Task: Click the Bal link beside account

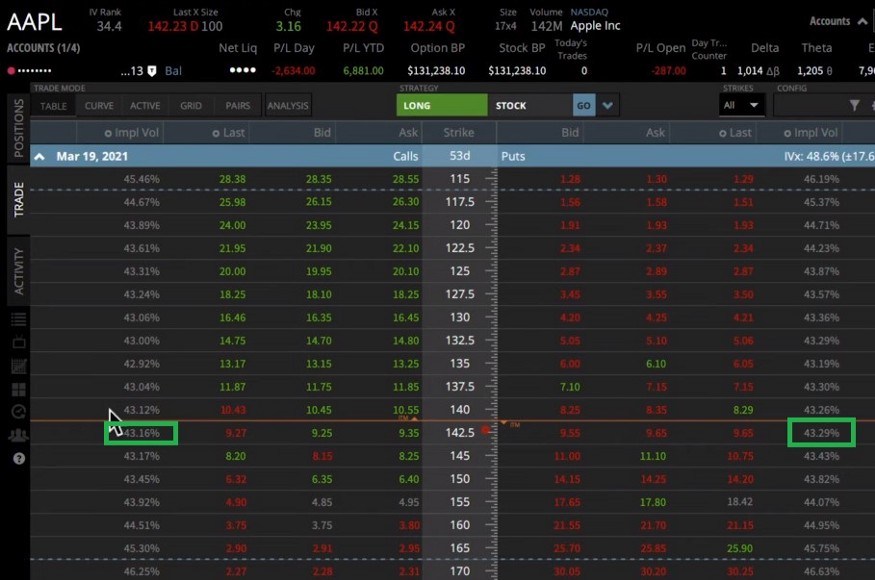Action: coord(173,71)
